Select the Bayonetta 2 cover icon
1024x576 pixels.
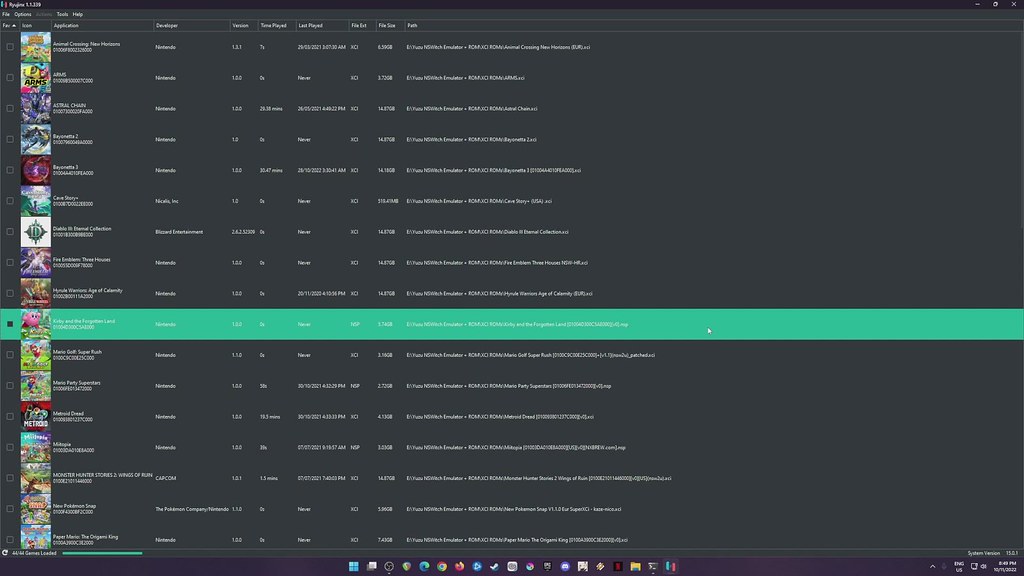click(x=35, y=139)
